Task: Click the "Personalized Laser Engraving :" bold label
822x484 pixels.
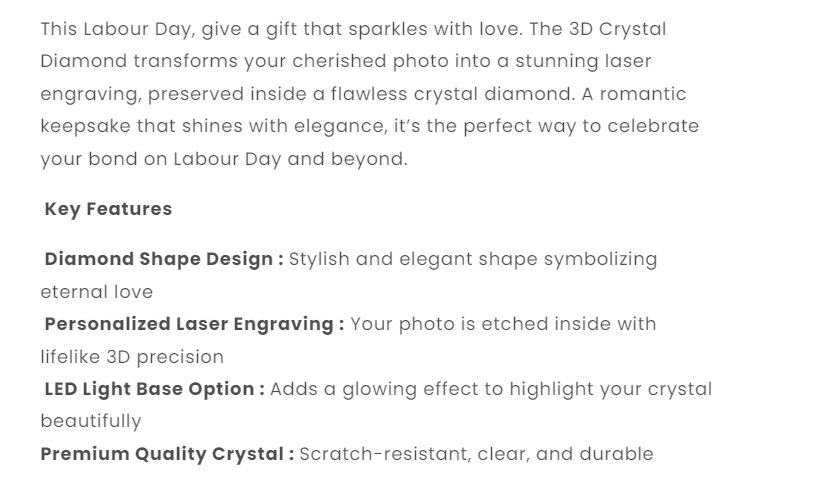Action: click(x=194, y=324)
